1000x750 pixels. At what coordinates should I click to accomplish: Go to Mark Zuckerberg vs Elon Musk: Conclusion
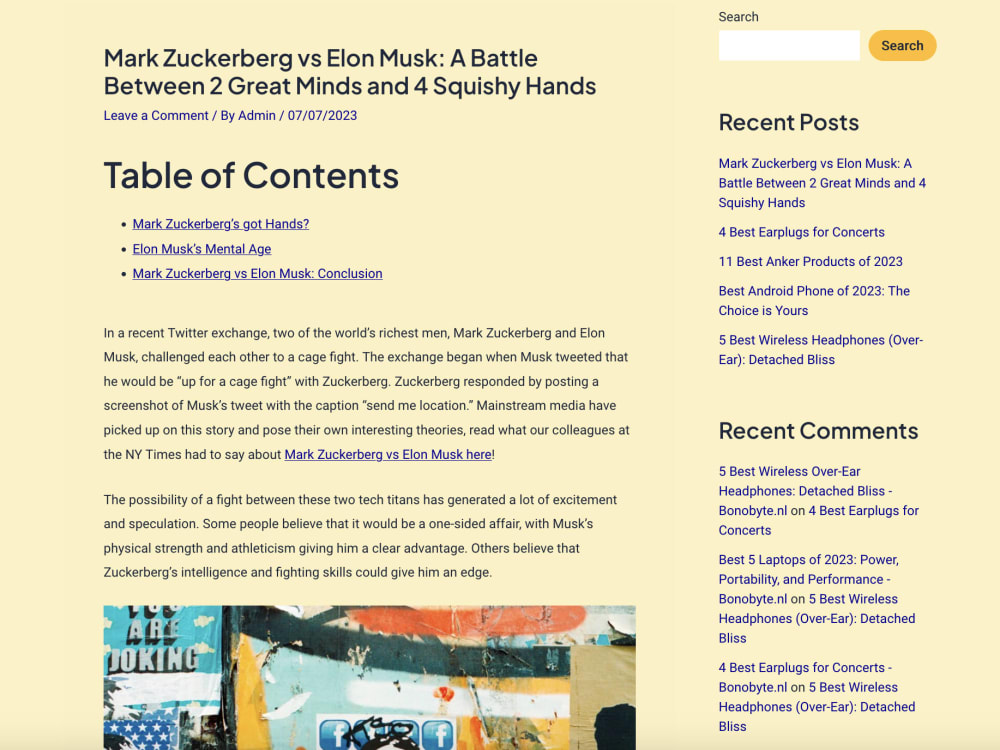click(x=258, y=274)
